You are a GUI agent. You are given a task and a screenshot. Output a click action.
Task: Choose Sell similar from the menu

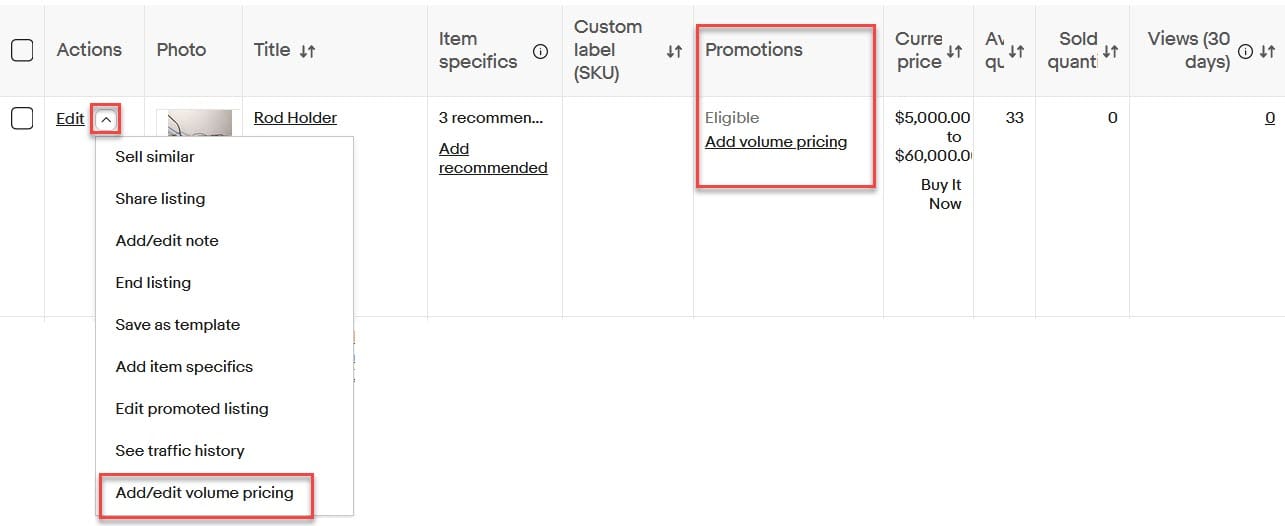[x=155, y=157]
